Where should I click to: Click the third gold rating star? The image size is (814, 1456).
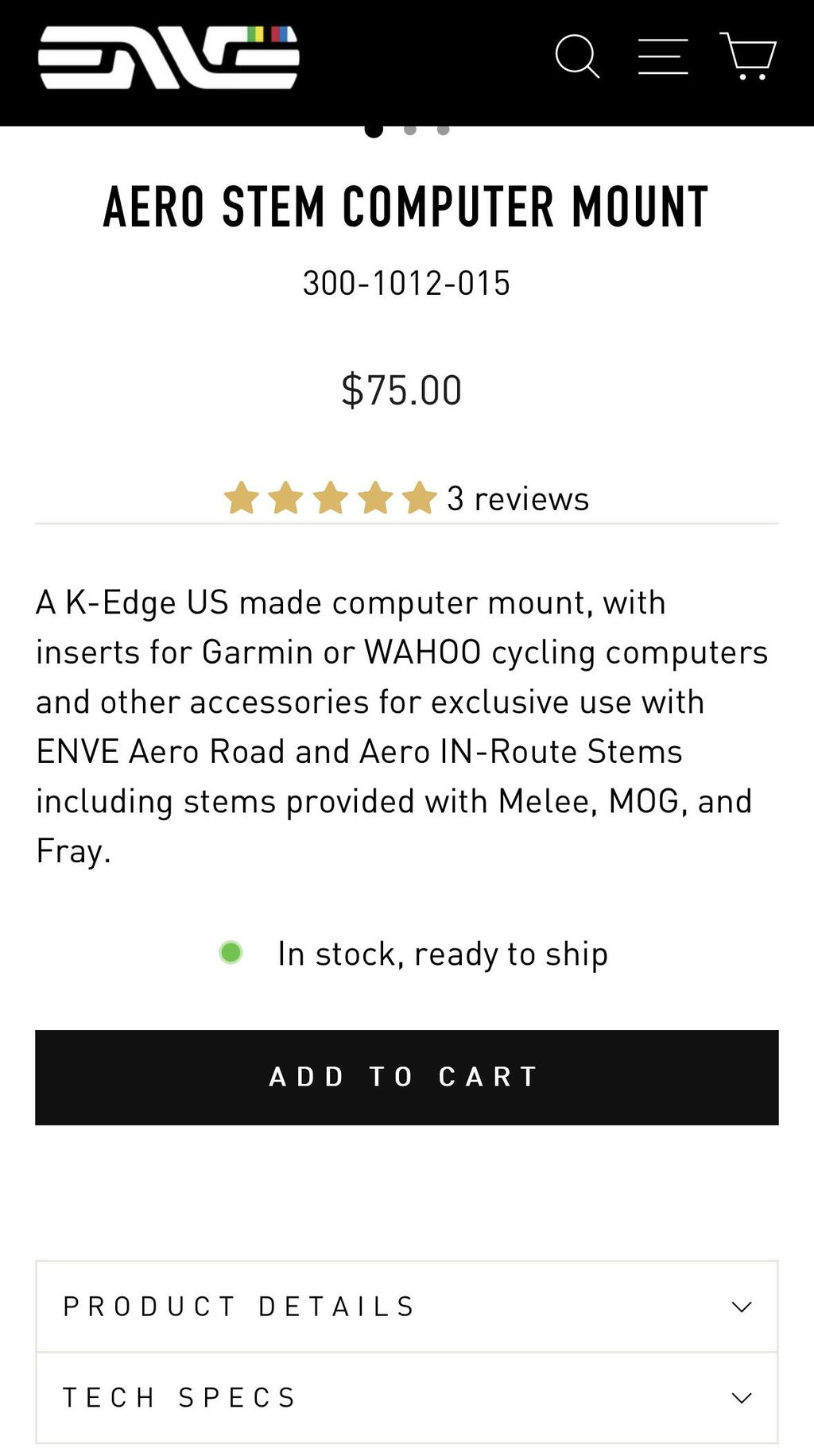(330, 498)
